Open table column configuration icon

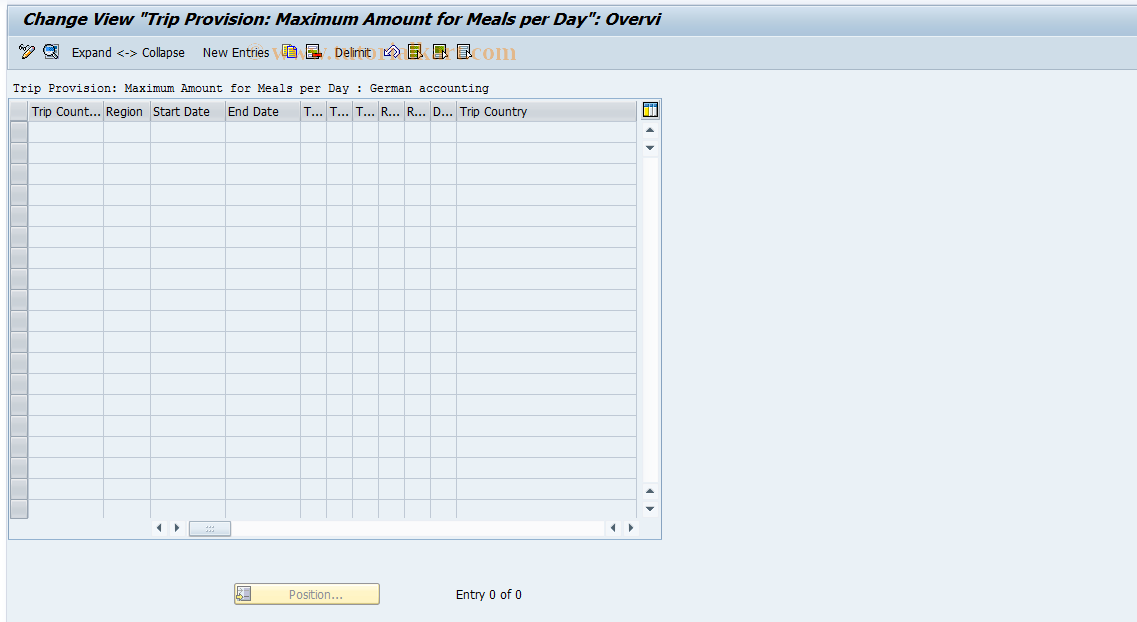pyautogui.click(x=650, y=110)
